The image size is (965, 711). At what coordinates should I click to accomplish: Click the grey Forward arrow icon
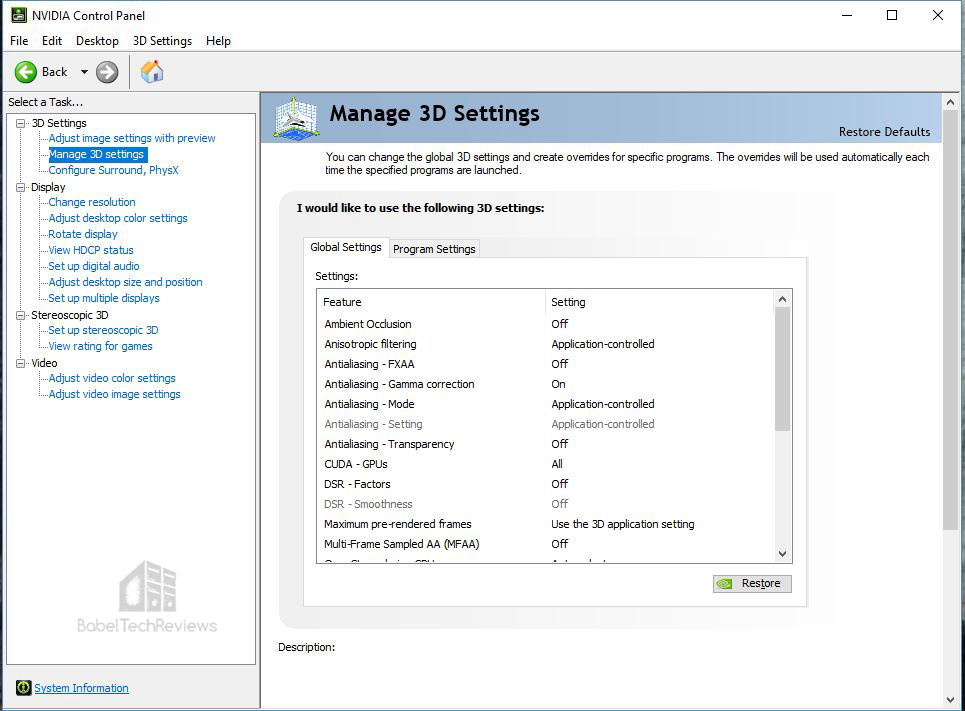coord(107,72)
